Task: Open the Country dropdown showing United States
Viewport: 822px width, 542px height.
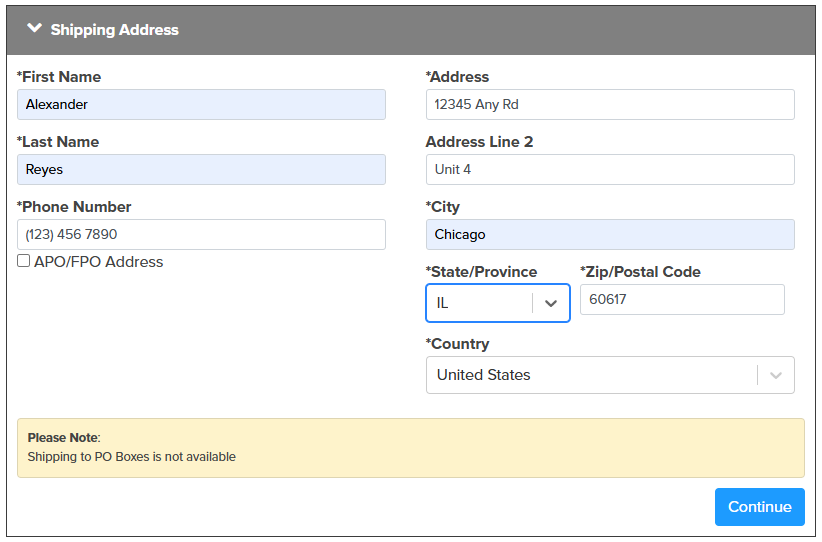Action: tap(610, 375)
